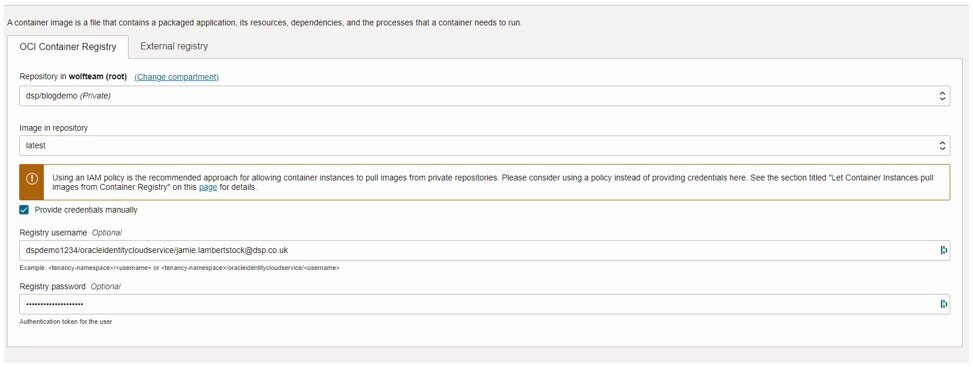Click the 'Registry username' field label
973x367 pixels.
[x=54, y=233]
